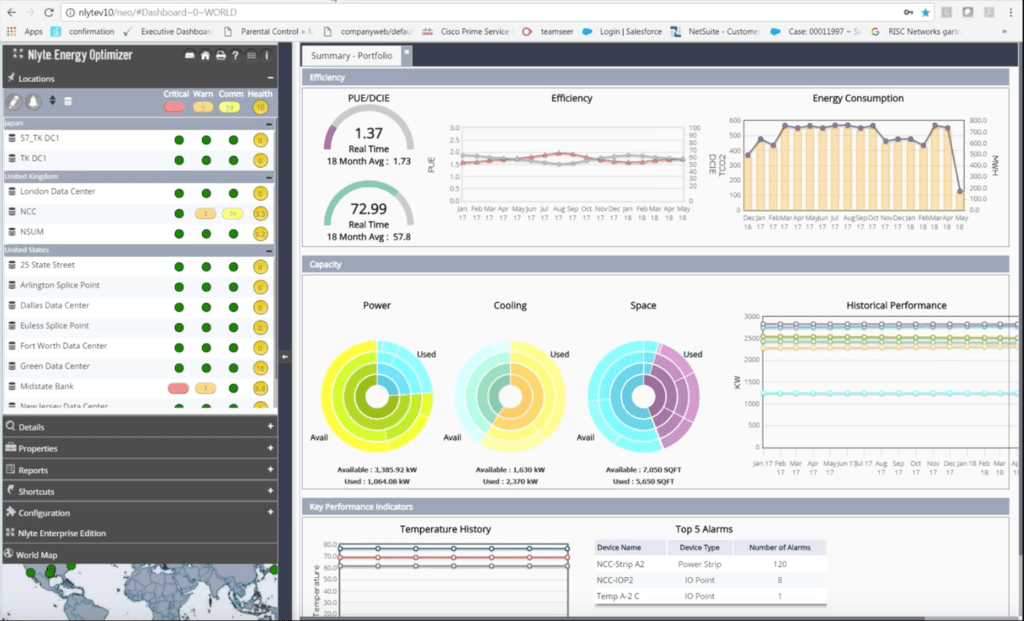Click the sort arrows icon near the bell

click(x=52, y=101)
